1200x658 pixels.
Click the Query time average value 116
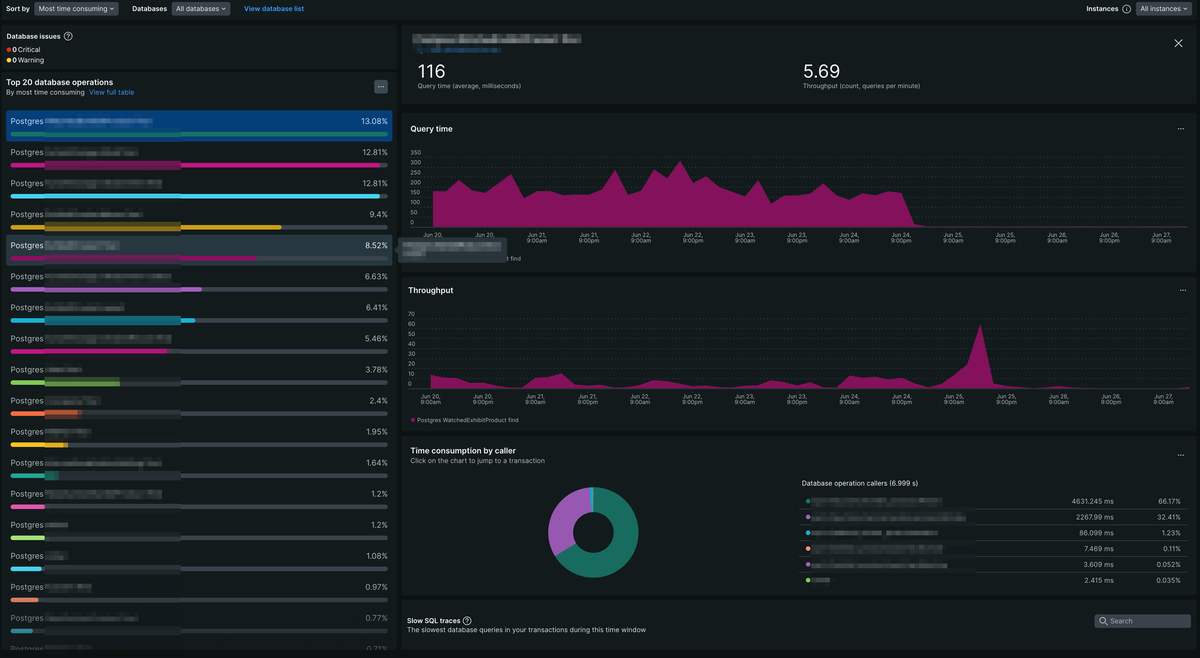click(431, 71)
